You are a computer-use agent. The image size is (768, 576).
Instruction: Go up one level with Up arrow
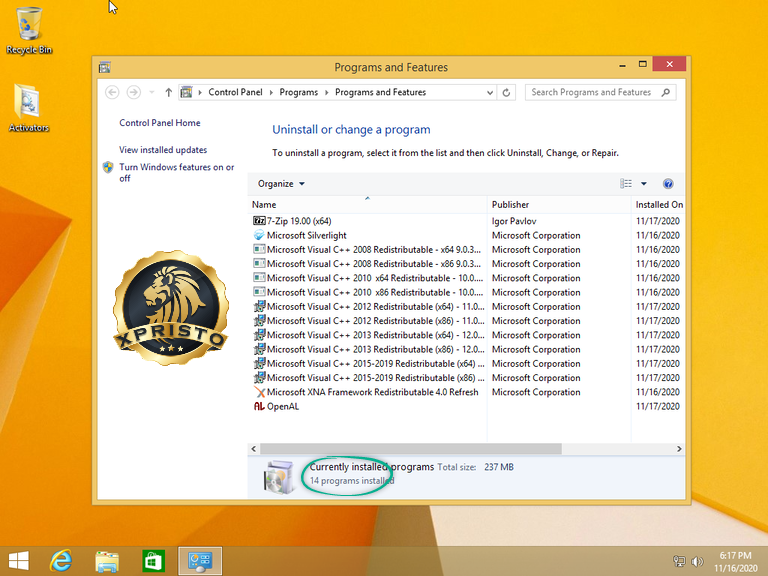point(168,92)
